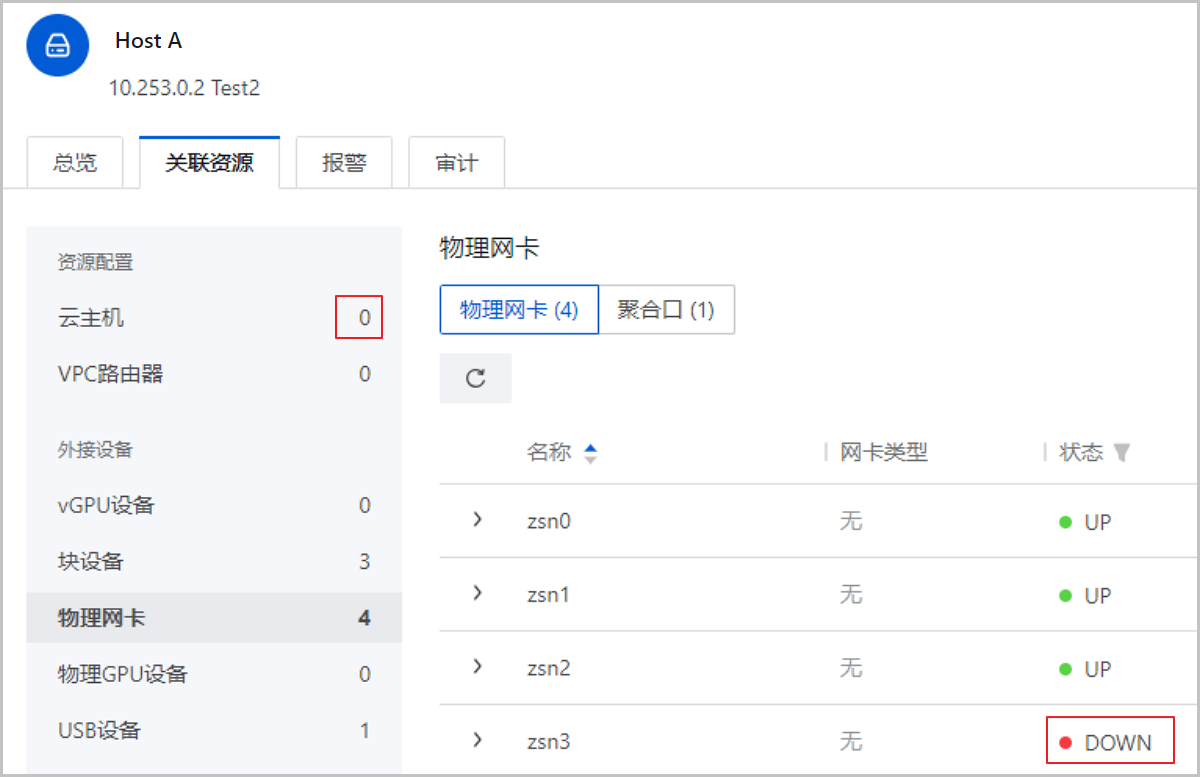Click the red DOWN status of zsn3
The image size is (1200, 777).
click(1110, 743)
